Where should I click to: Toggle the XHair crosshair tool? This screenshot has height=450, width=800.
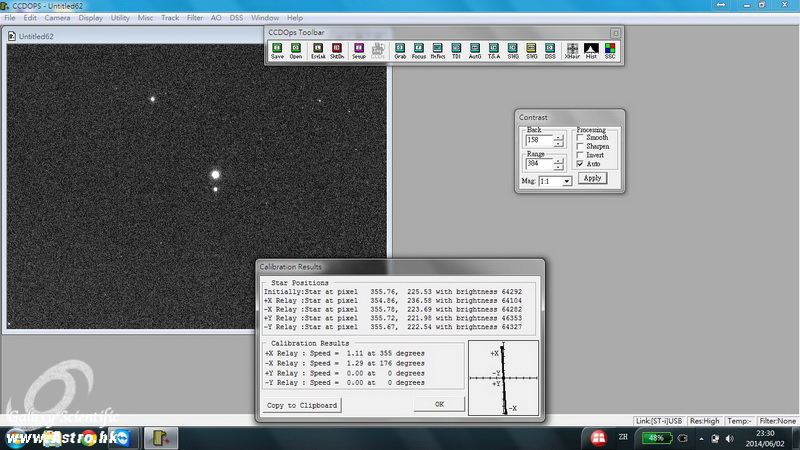[572, 50]
